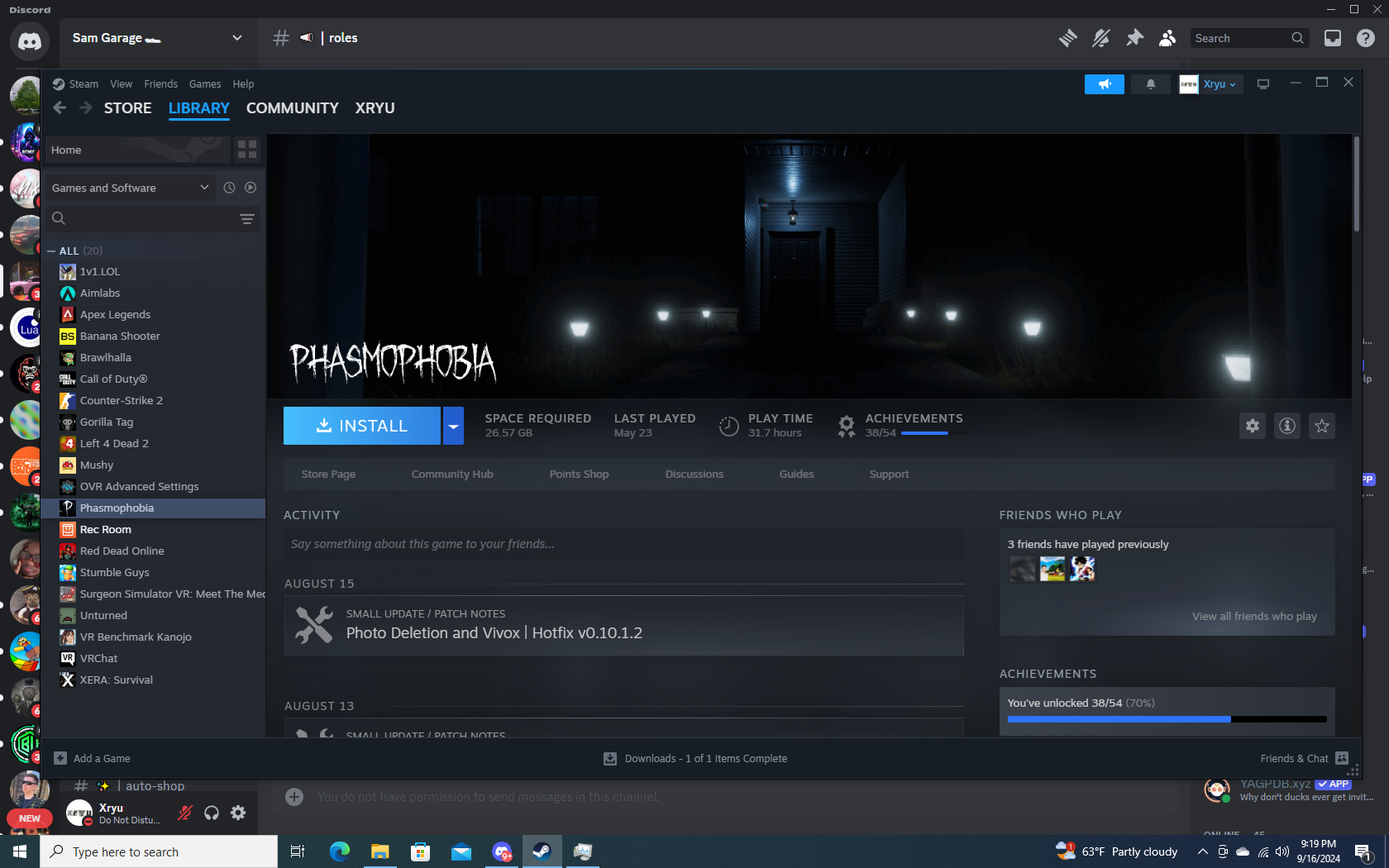The width and height of the screenshot is (1389, 868).
Task: Open Discord inbox icon
Action: (1333, 38)
